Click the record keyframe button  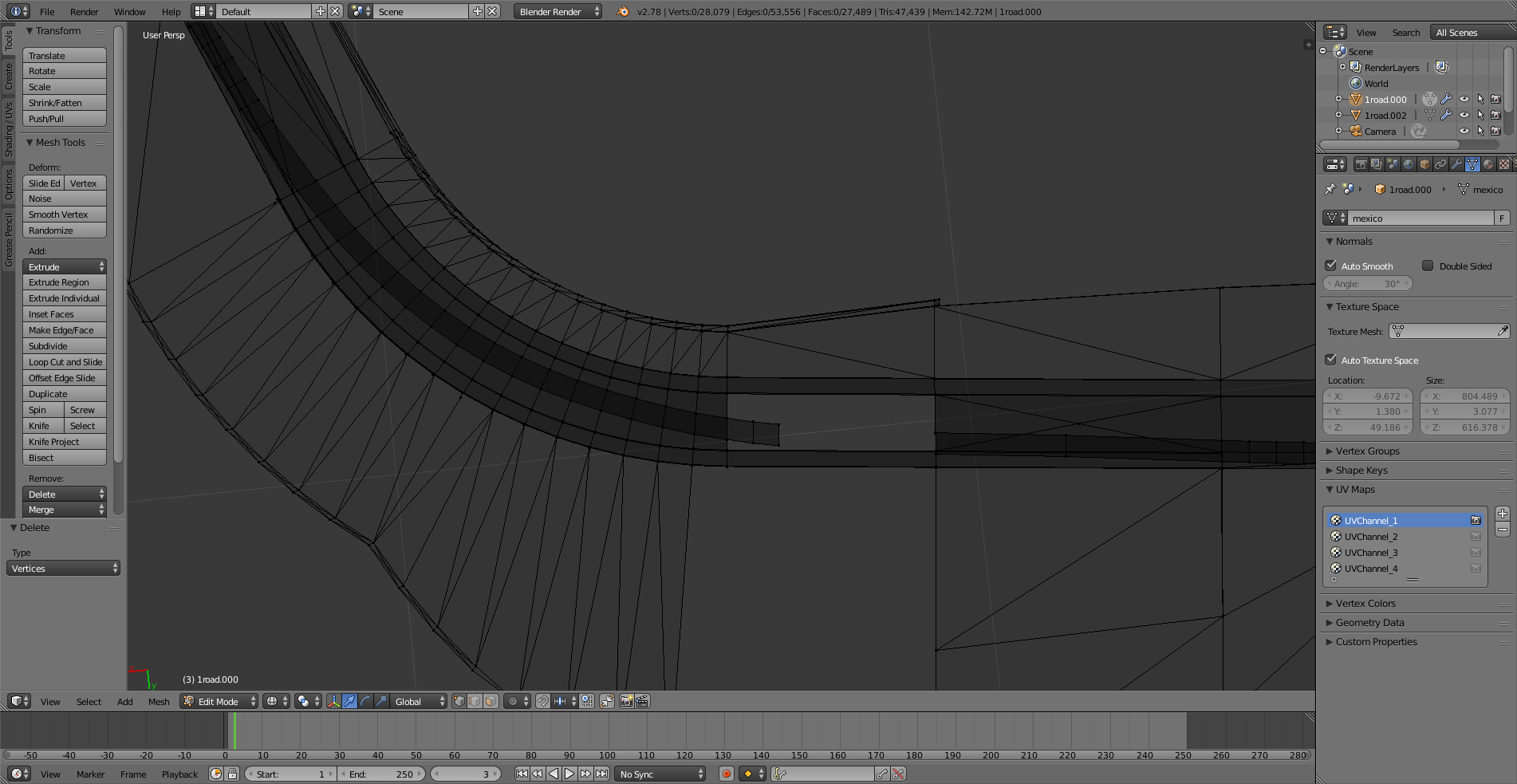(727, 774)
